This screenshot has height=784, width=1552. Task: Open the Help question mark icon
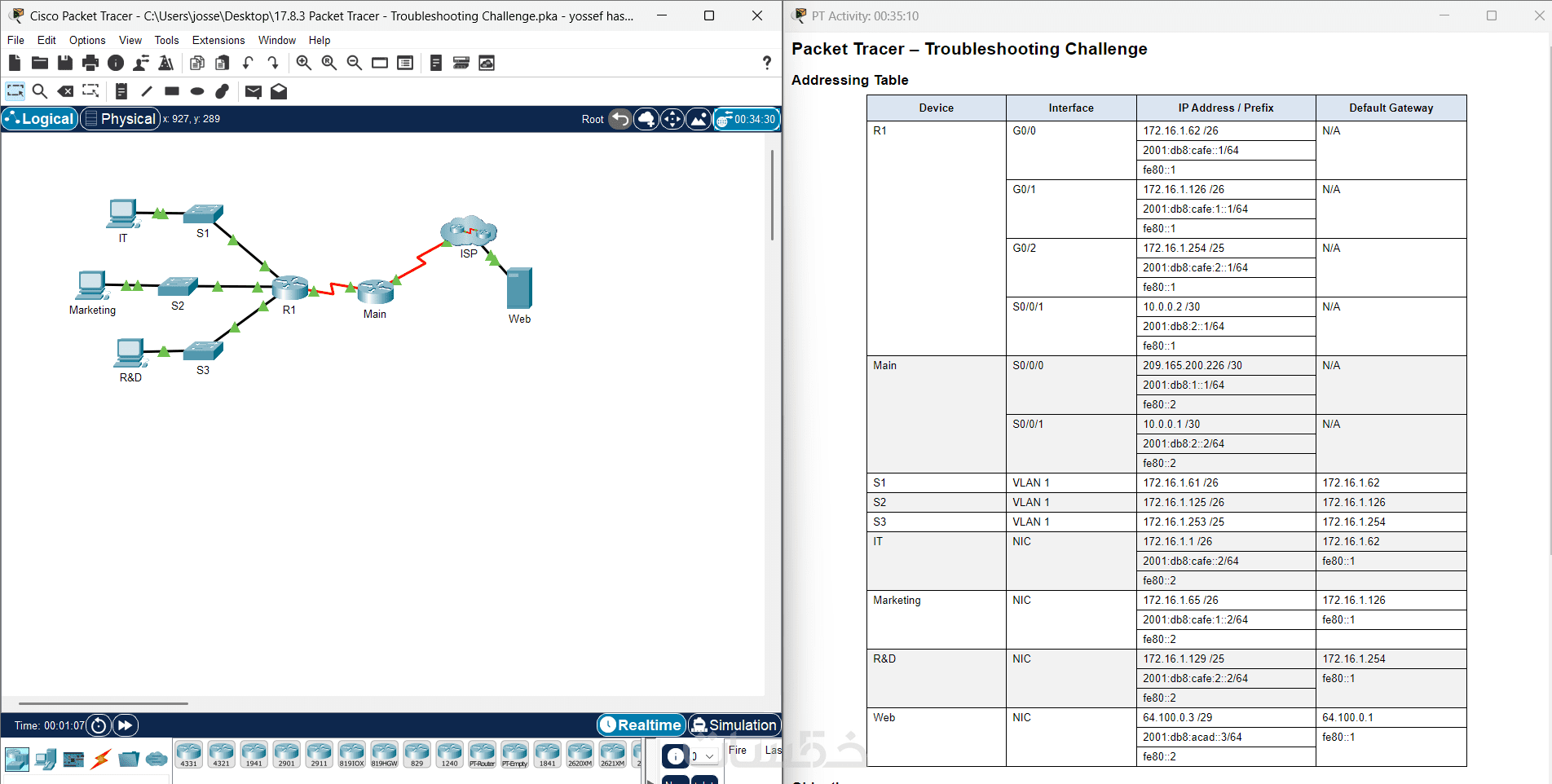(766, 63)
